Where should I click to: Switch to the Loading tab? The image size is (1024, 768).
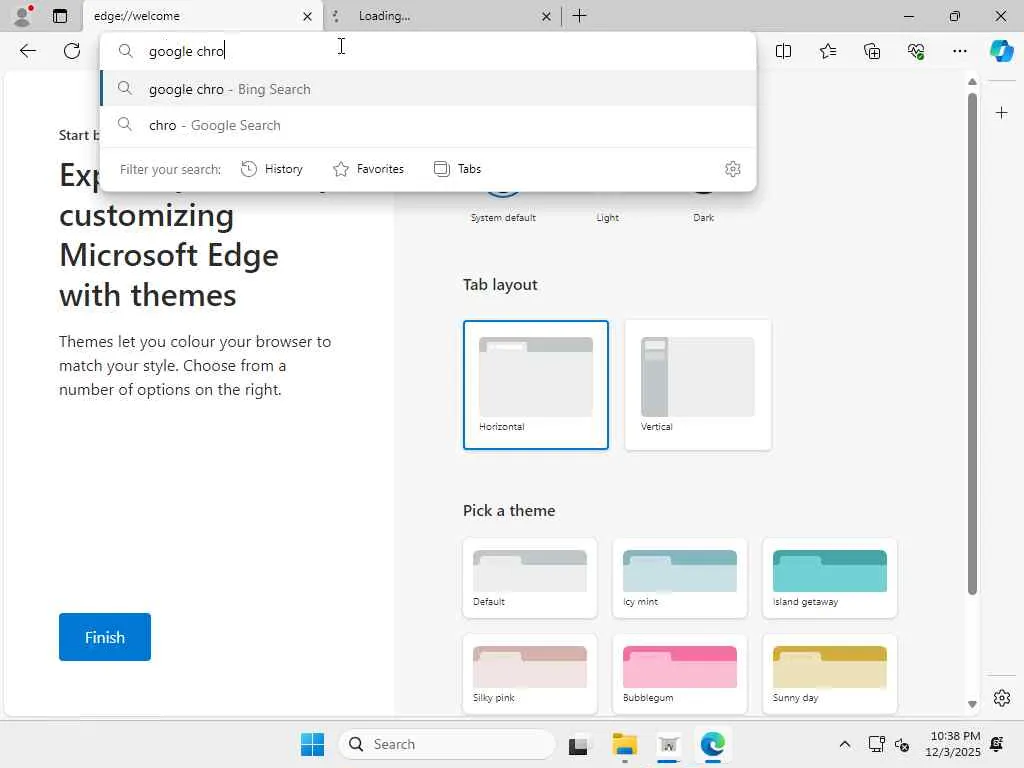click(x=442, y=16)
